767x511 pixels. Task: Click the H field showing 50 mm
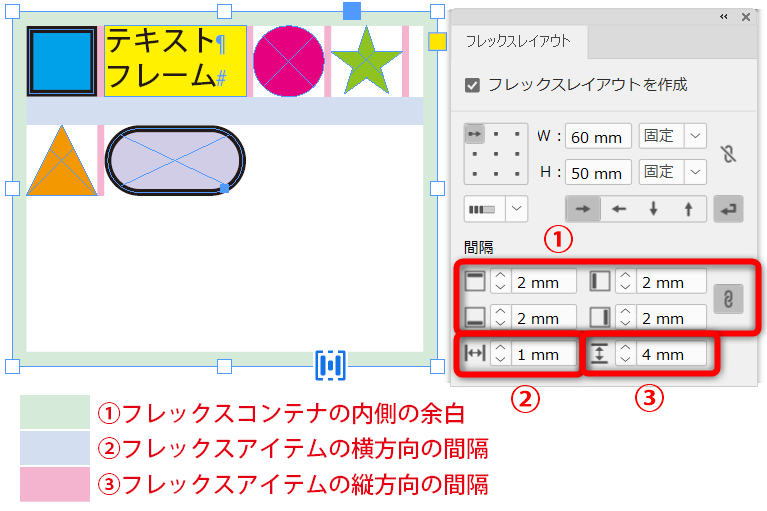(x=598, y=173)
